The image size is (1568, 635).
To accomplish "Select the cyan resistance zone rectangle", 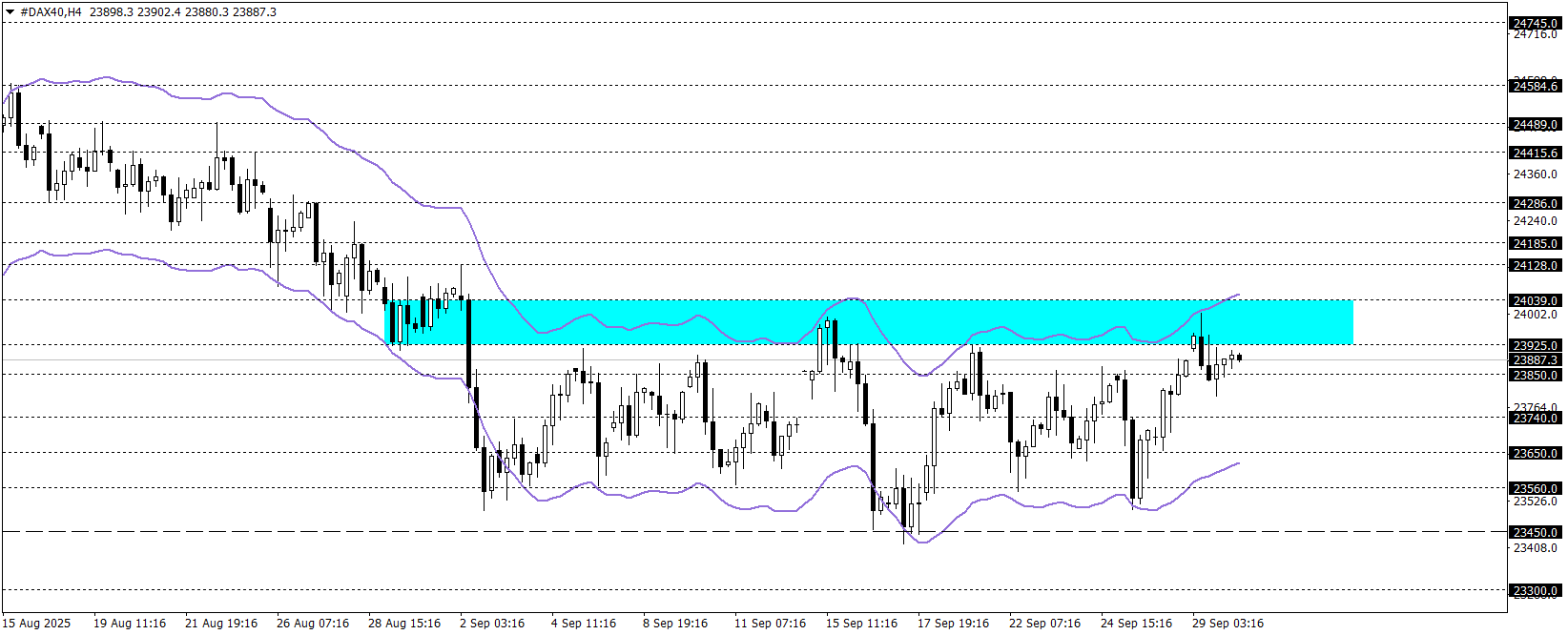I will (868, 322).
